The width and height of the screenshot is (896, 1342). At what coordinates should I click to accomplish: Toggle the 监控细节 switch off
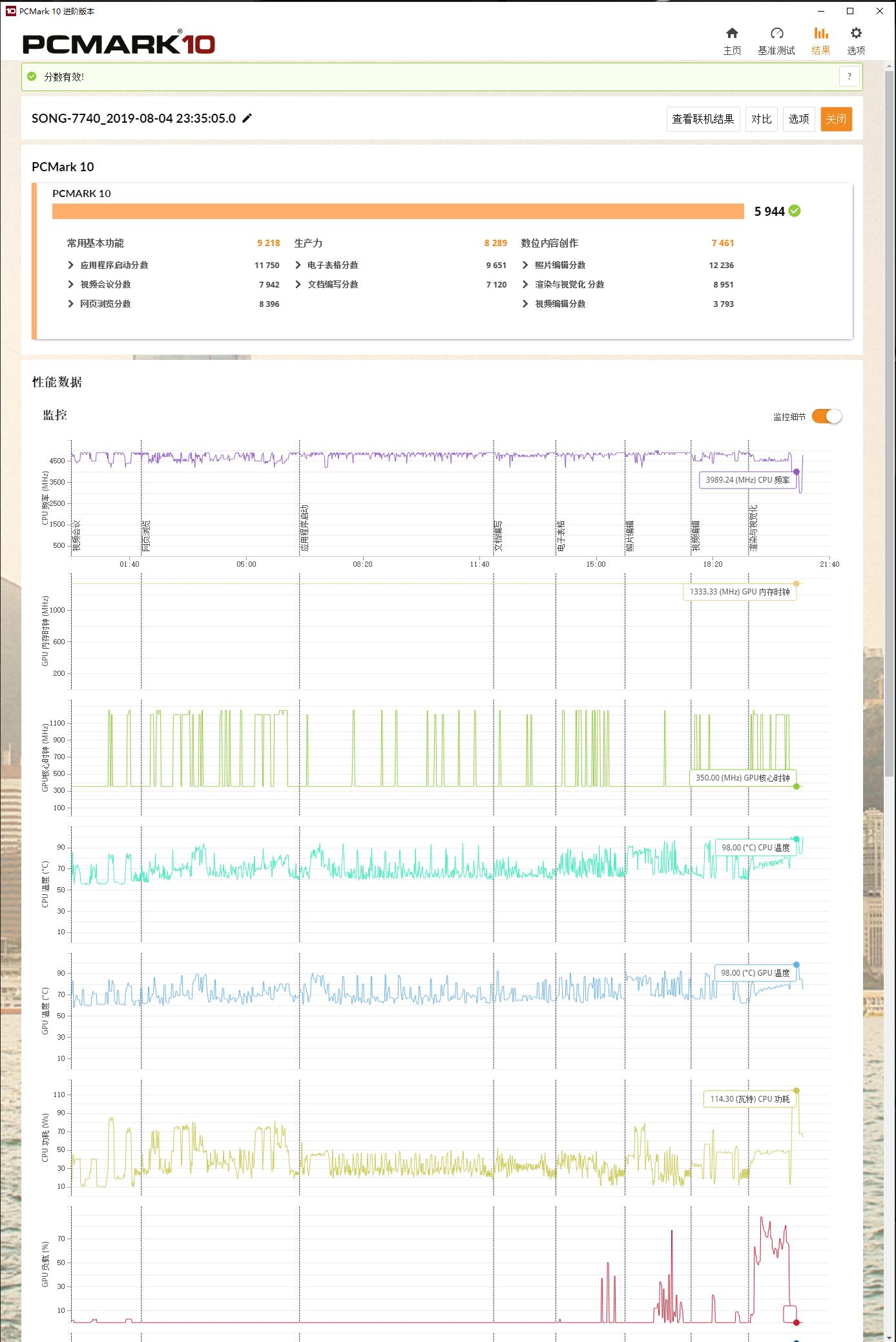pos(827,417)
